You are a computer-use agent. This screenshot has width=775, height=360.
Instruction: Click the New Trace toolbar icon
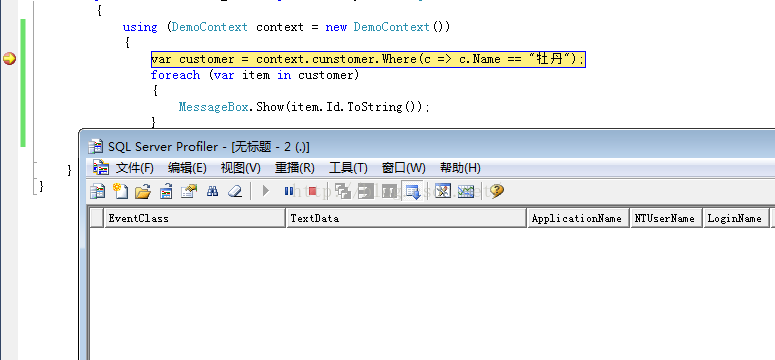pos(97,191)
